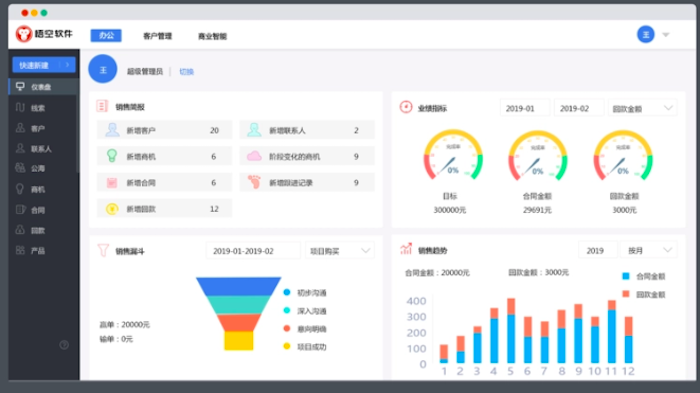The width and height of the screenshot is (700, 393).
Task: Click the large blue 王 profile avatar
Action: [x=103, y=69]
